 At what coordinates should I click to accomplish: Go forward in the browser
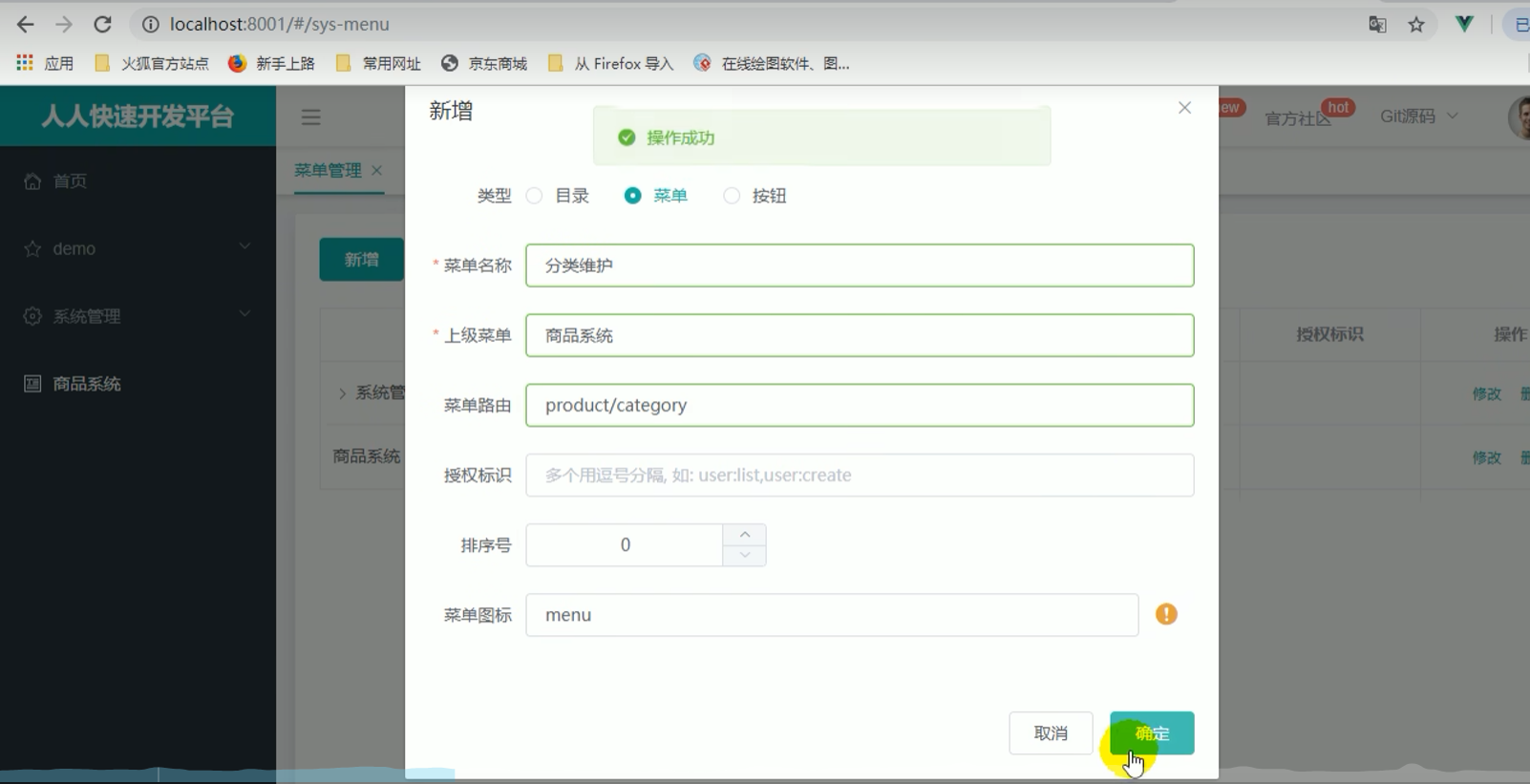coord(64,24)
